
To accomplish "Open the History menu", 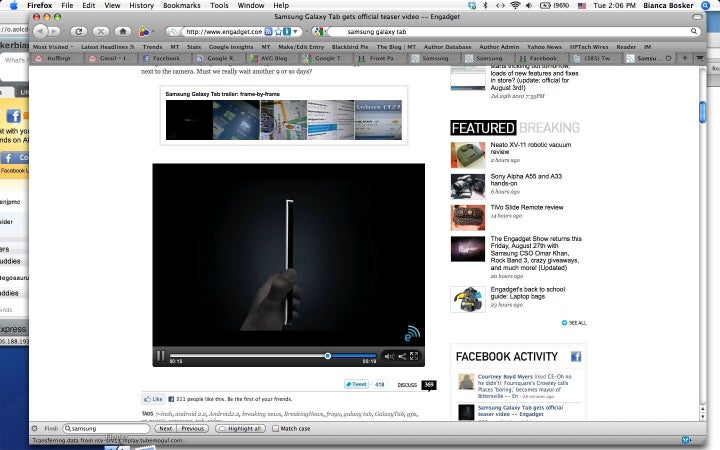I will tap(141, 6).
